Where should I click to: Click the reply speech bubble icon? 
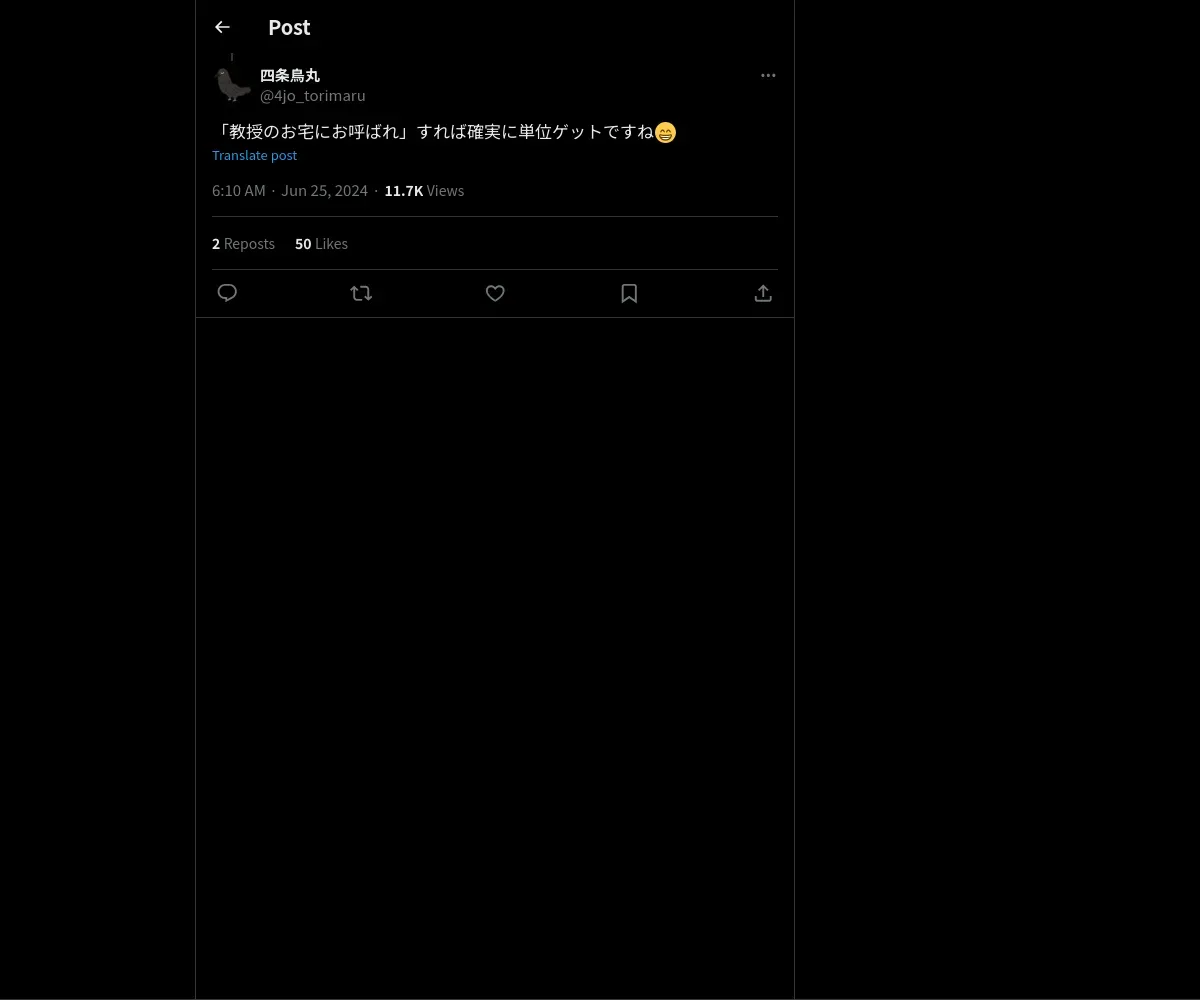[227, 293]
